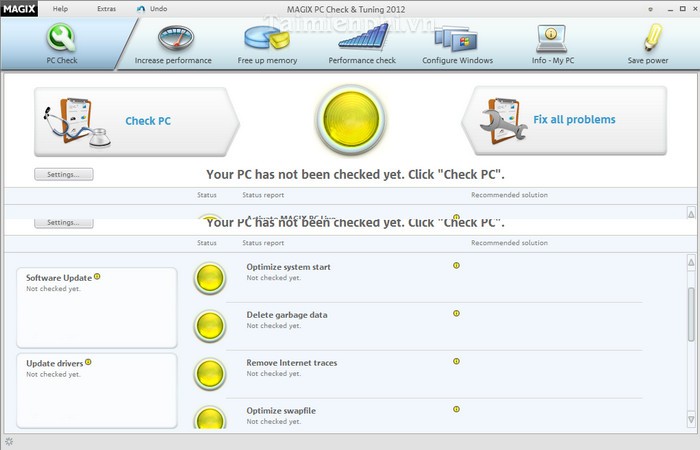Open the Help menu
This screenshot has height=450, width=700.
coord(60,8)
